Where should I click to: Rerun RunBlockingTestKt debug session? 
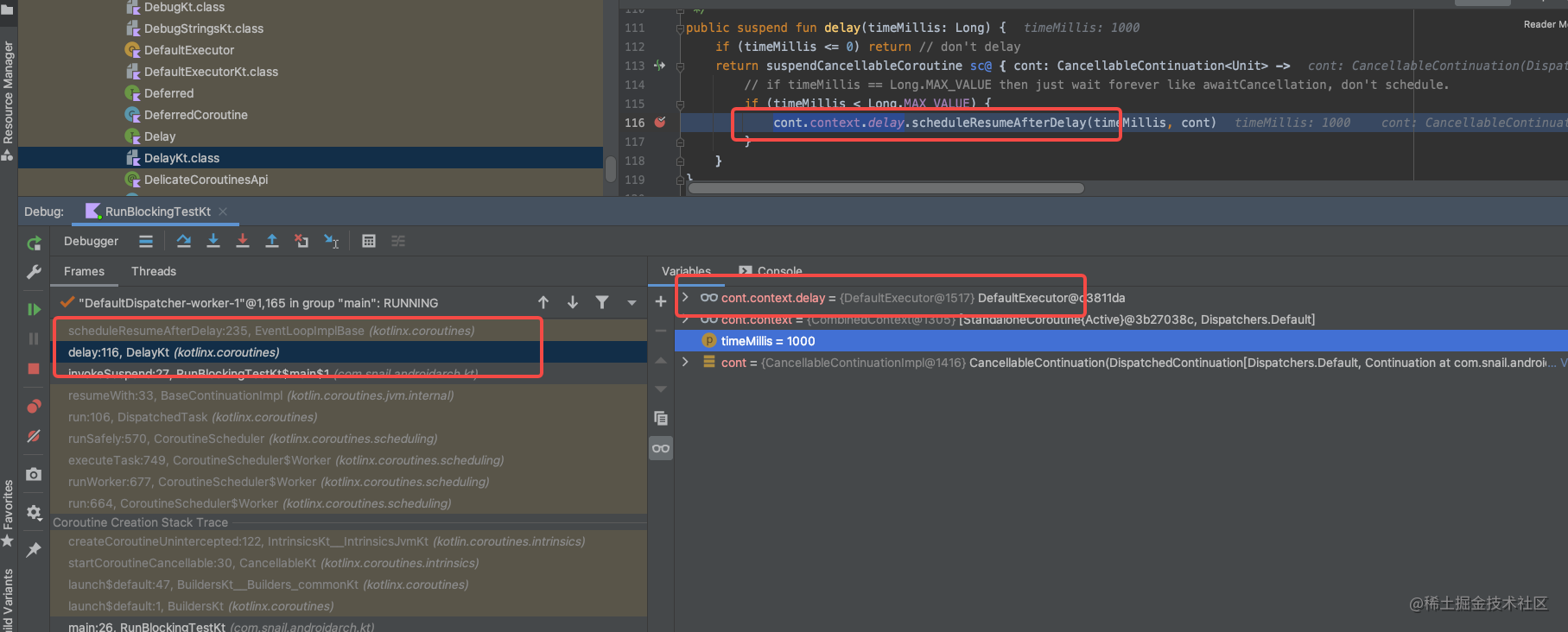pyautogui.click(x=34, y=243)
